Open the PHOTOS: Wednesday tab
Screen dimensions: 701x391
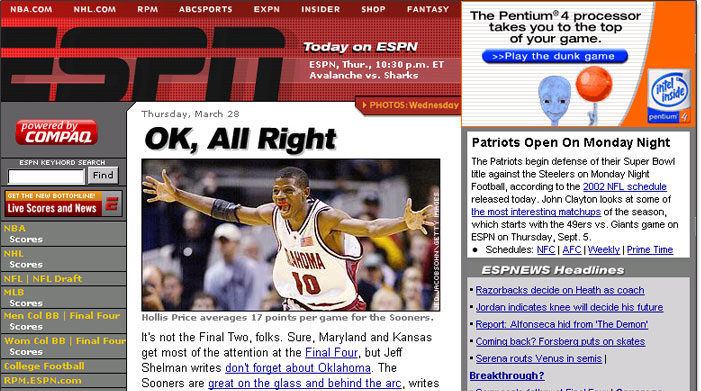(x=410, y=105)
